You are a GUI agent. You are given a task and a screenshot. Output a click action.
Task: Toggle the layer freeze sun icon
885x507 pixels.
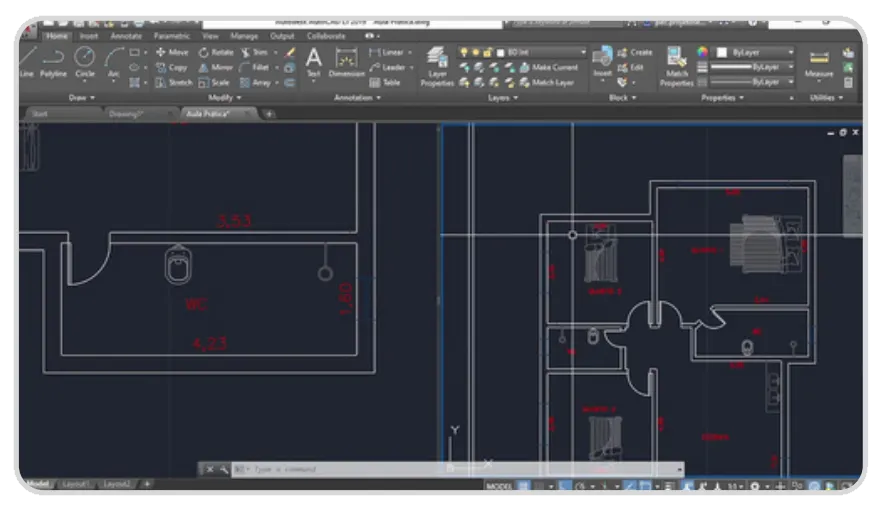(476, 53)
